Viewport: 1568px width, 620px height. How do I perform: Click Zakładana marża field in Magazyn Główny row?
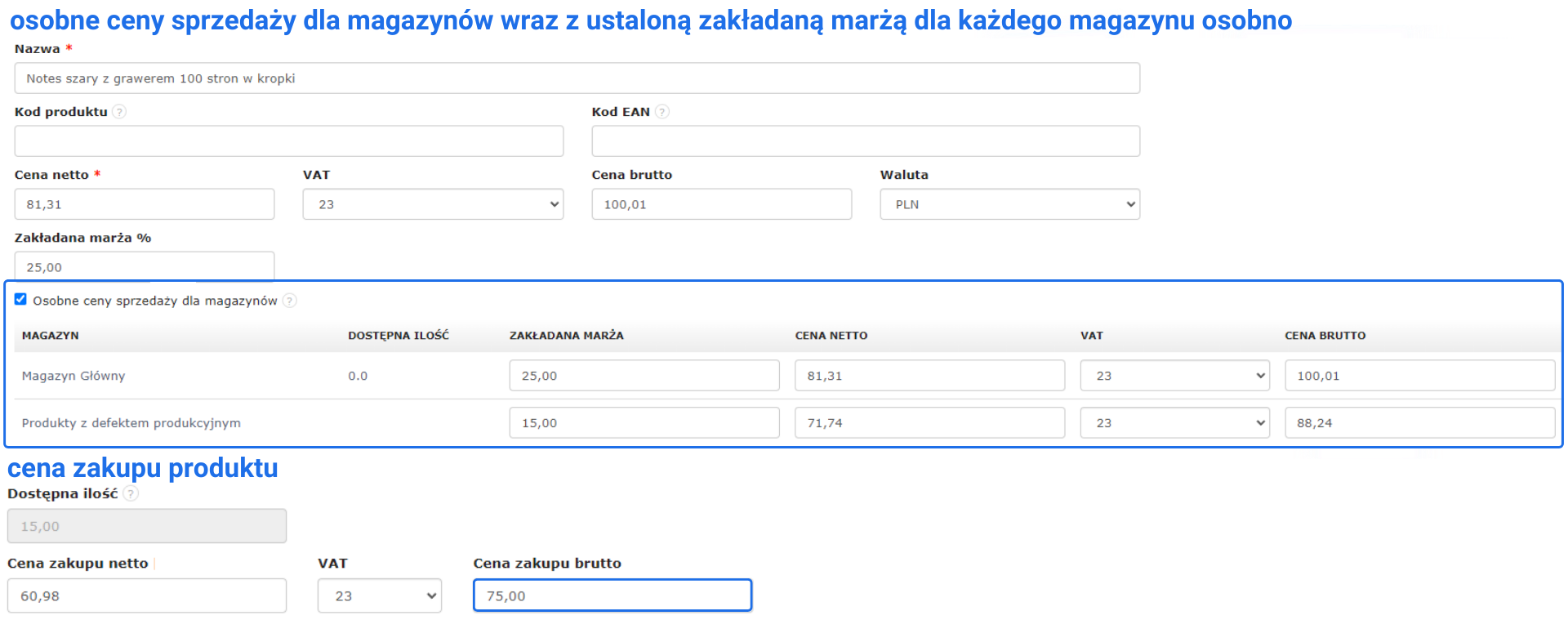[644, 376]
